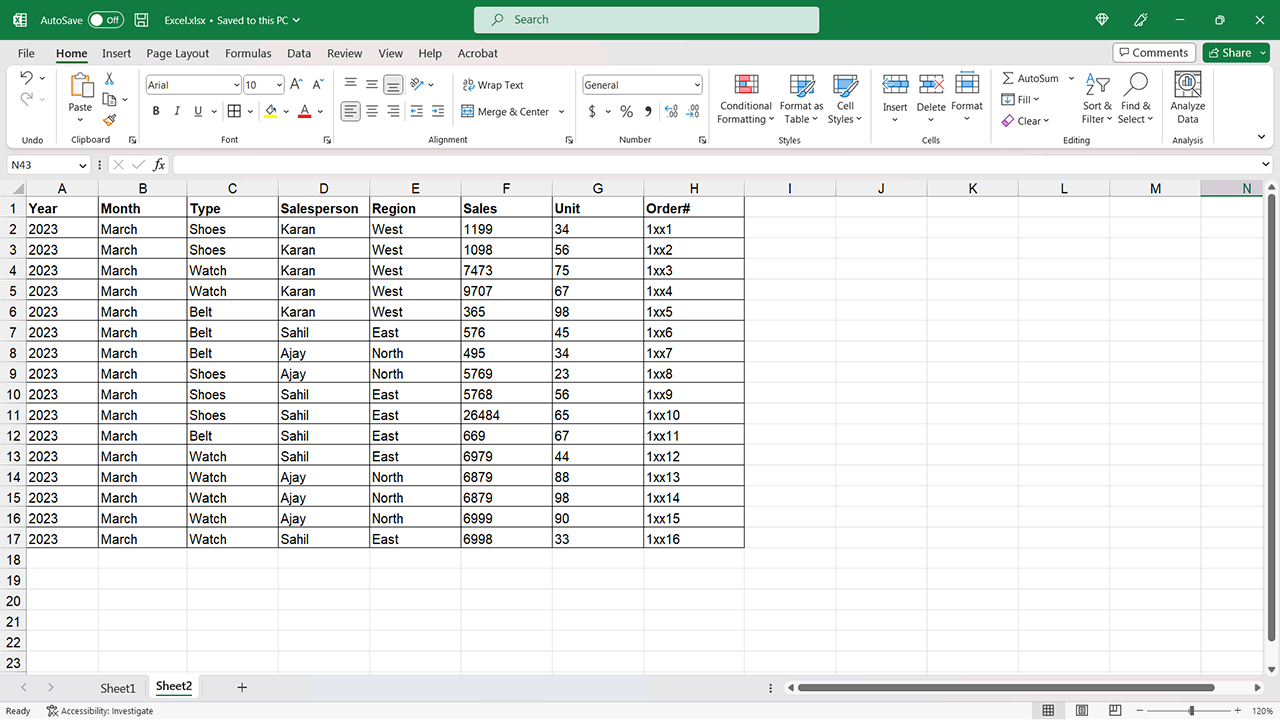Screen dimensions: 1280x720
Task: Click the Increase Decimal icon
Action: pyautogui.click(x=670, y=111)
